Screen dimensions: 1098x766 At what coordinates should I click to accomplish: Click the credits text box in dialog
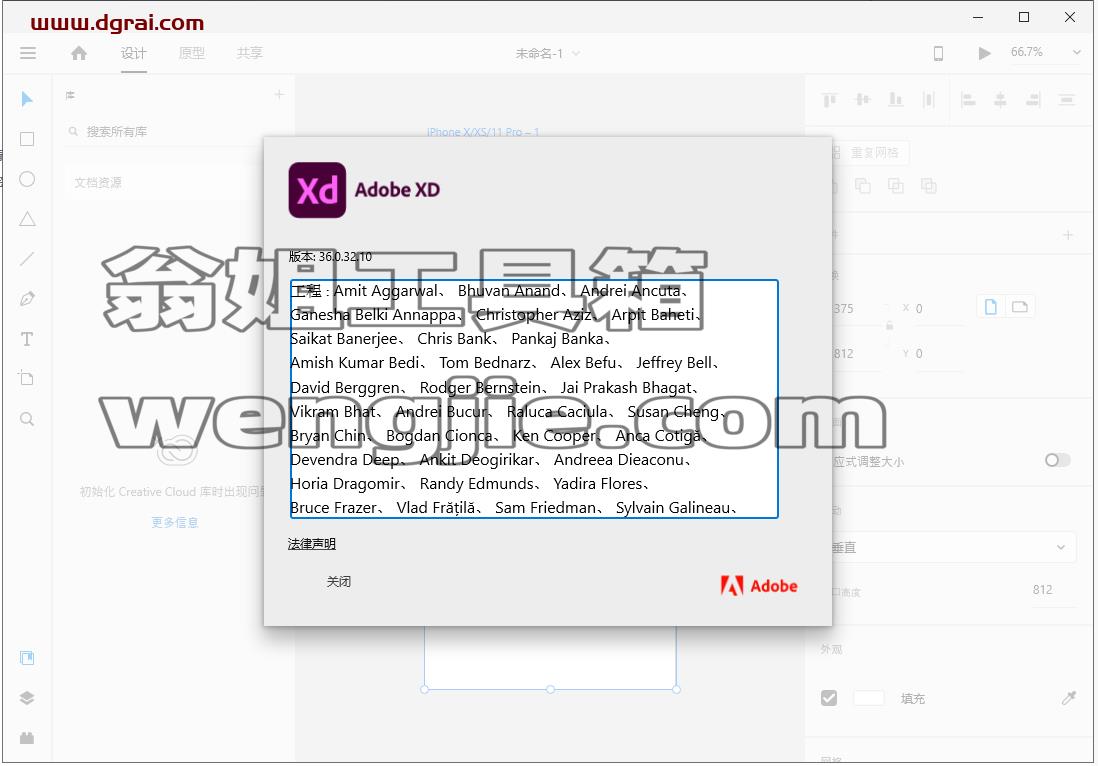pos(534,399)
